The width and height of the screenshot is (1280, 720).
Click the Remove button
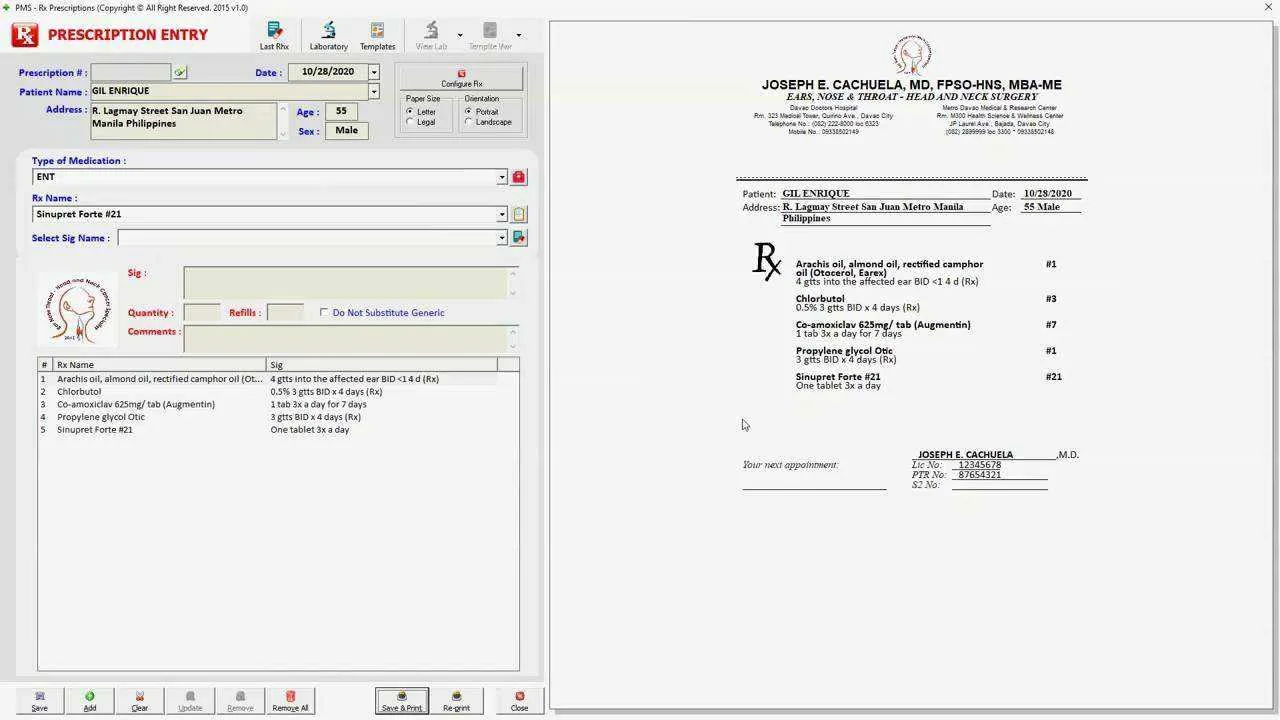click(240, 701)
